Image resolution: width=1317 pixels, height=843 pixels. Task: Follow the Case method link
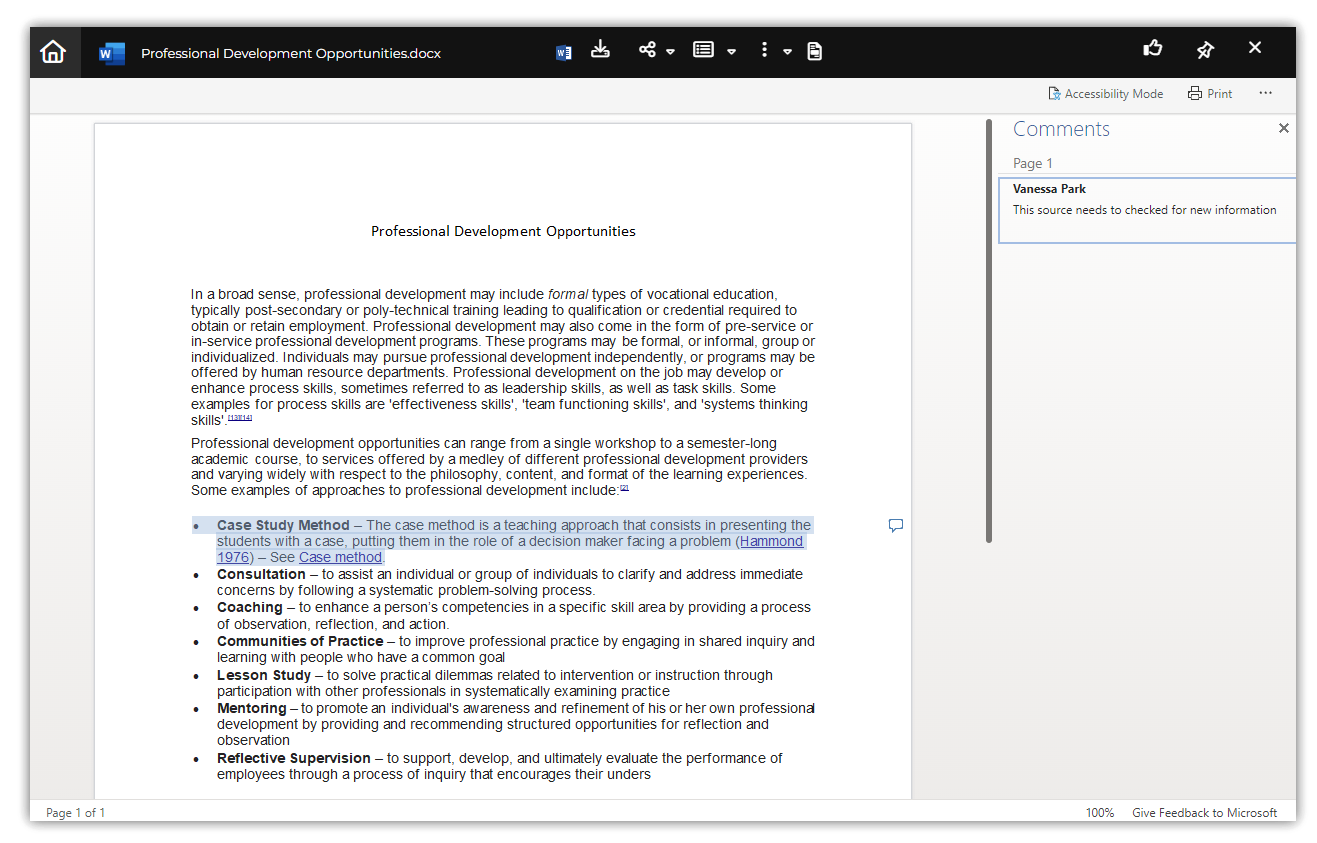coord(340,557)
